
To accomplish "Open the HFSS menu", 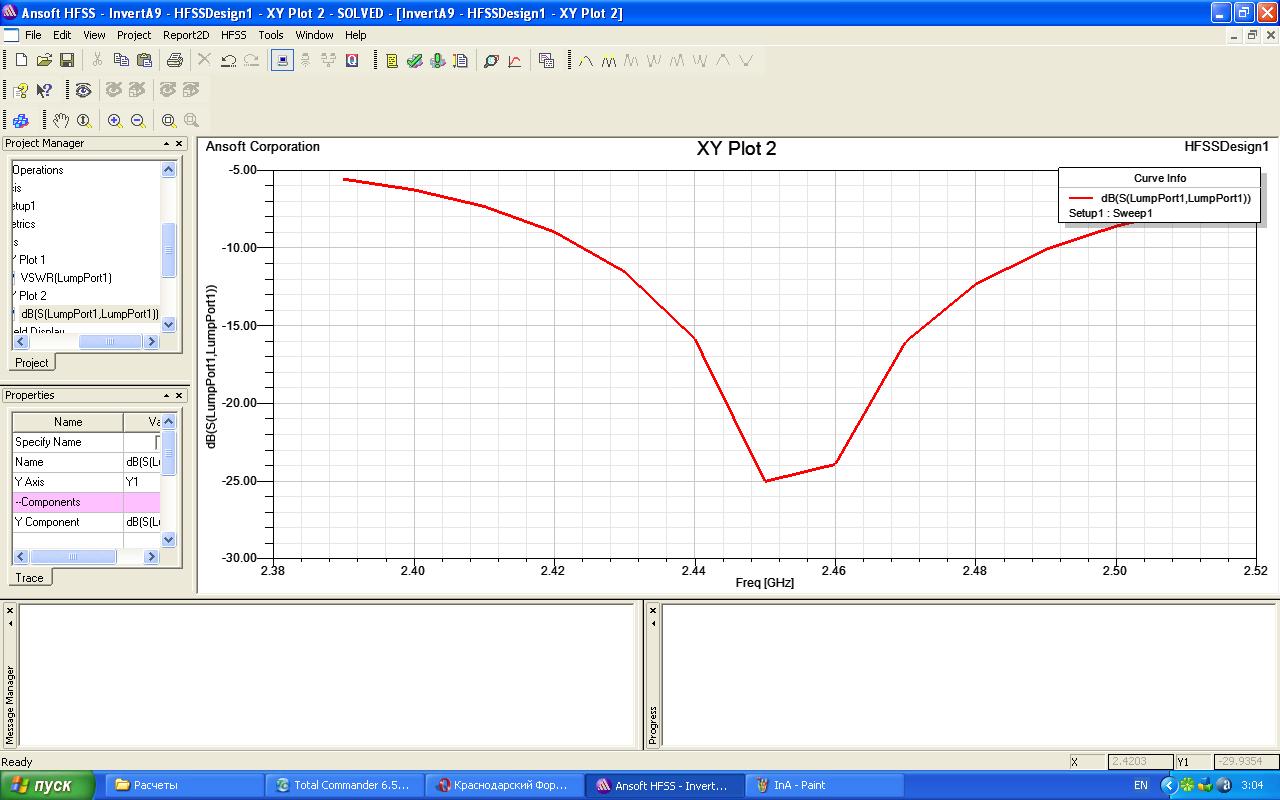I will click(233, 35).
